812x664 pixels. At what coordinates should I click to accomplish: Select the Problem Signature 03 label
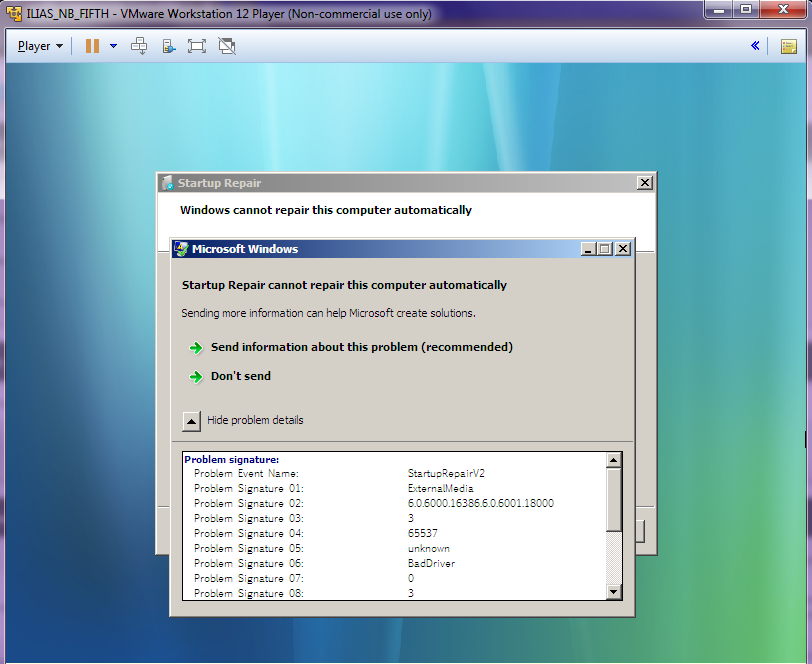tap(249, 518)
